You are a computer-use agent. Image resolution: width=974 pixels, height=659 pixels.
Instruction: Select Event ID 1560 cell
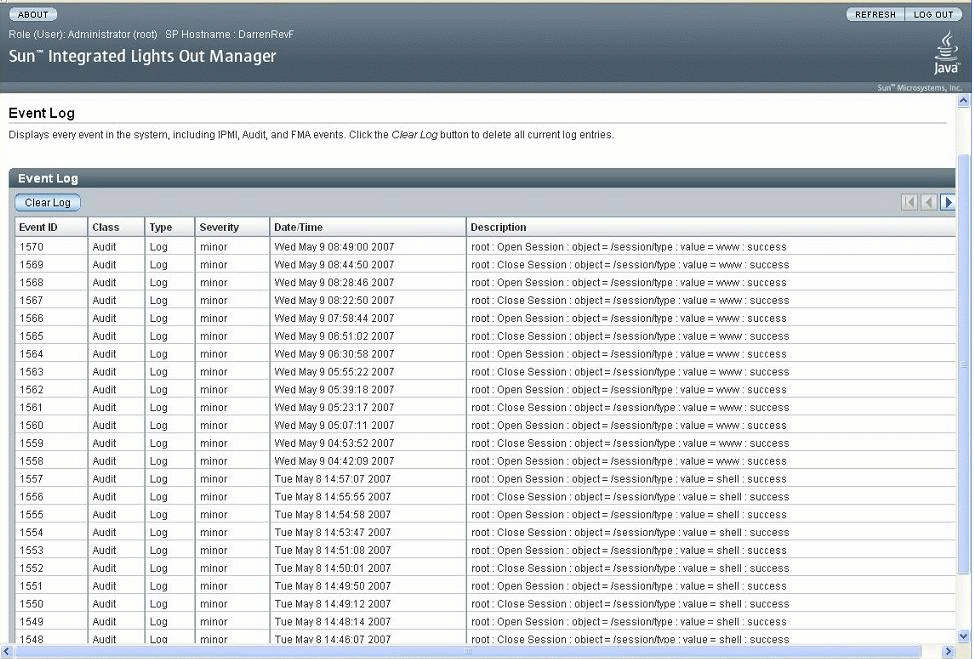coord(51,425)
